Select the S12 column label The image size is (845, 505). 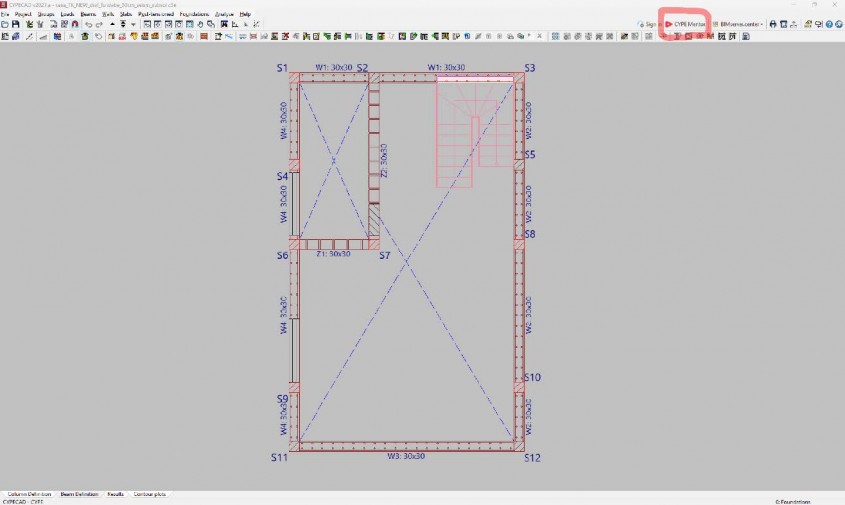532,458
